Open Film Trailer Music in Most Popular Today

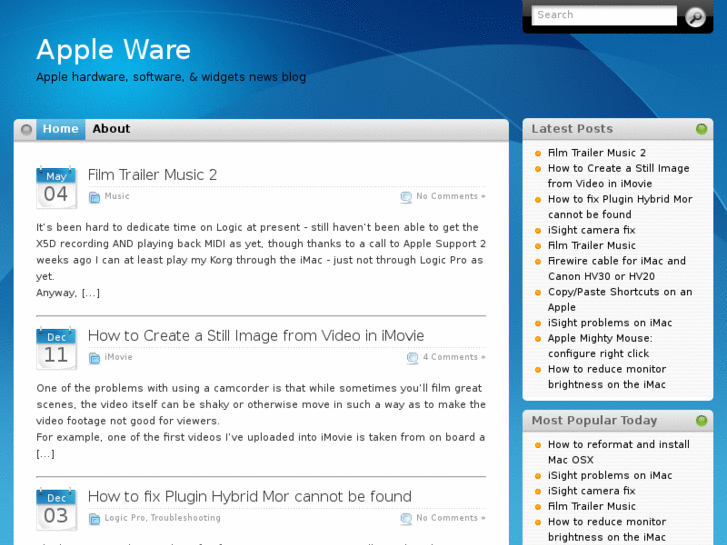coord(592,507)
